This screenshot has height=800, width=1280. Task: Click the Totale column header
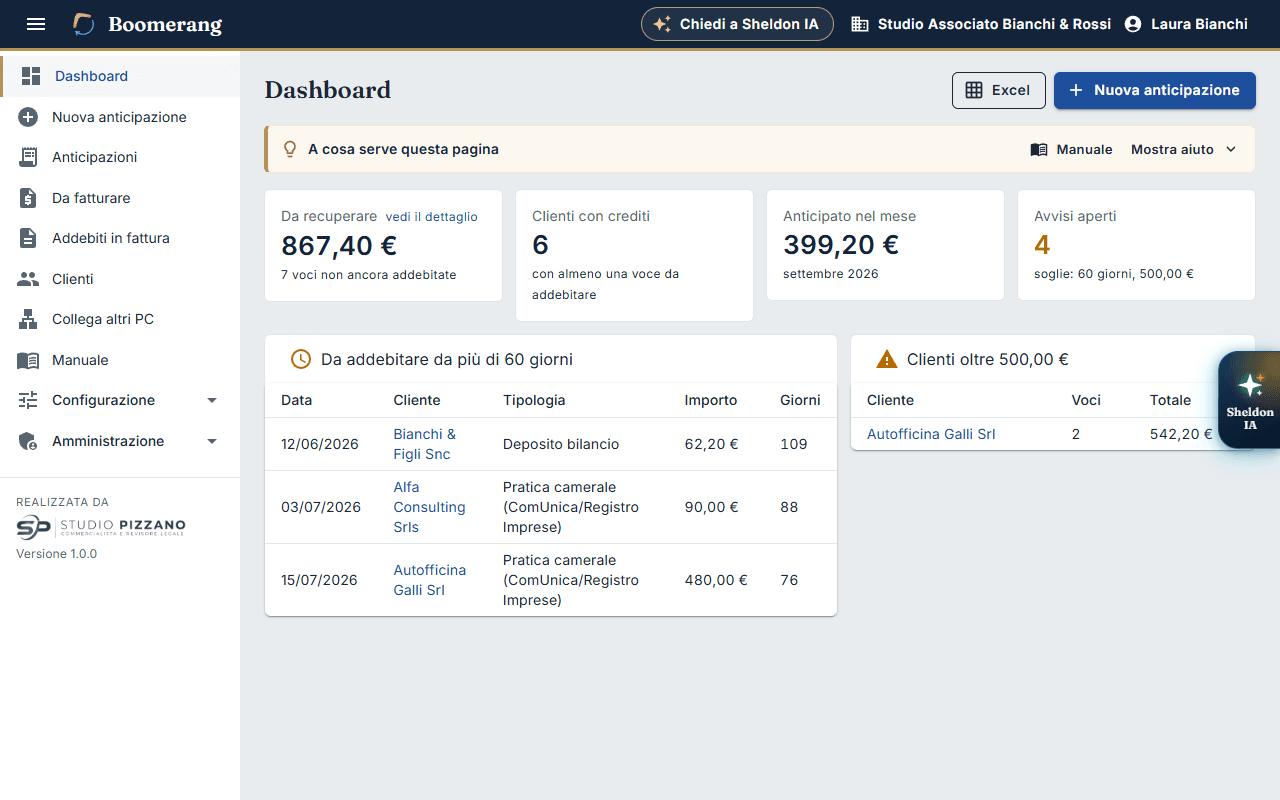[x=1170, y=400]
